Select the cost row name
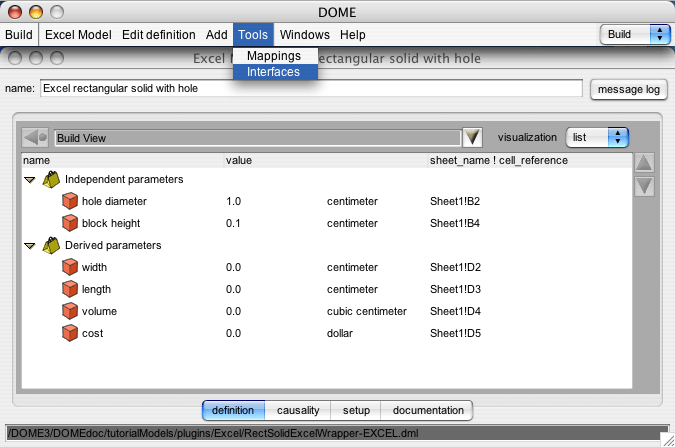Viewport: 675px width, 447px height. pyautogui.click(x=92, y=333)
